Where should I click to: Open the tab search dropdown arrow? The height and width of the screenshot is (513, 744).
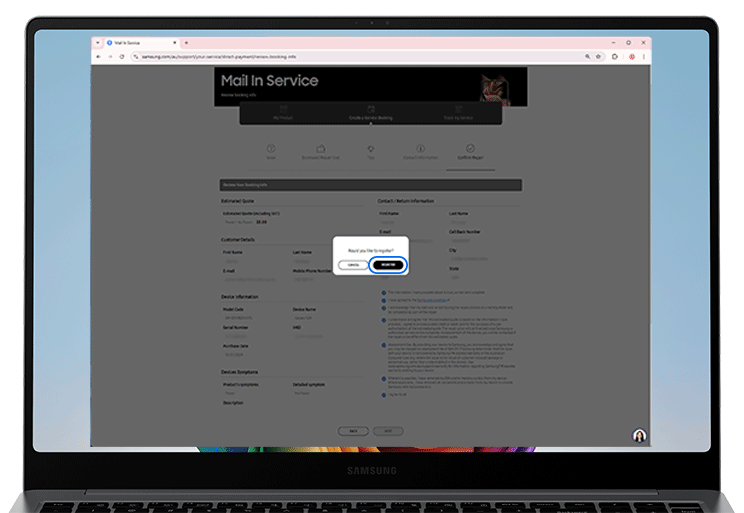[98, 43]
